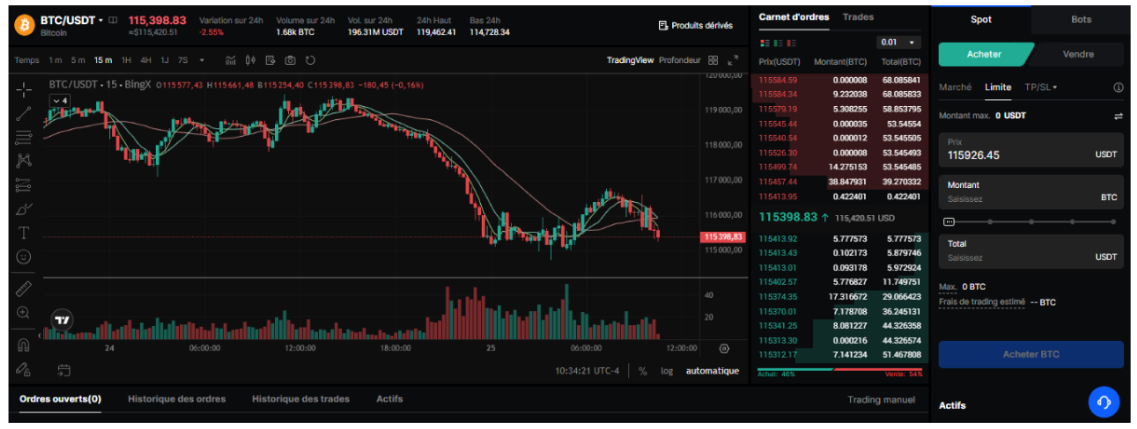Image resolution: width=1137 pixels, height=429 pixels.
Task: Click the chart template save icon
Action: pyautogui.click(x=270, y=60)
